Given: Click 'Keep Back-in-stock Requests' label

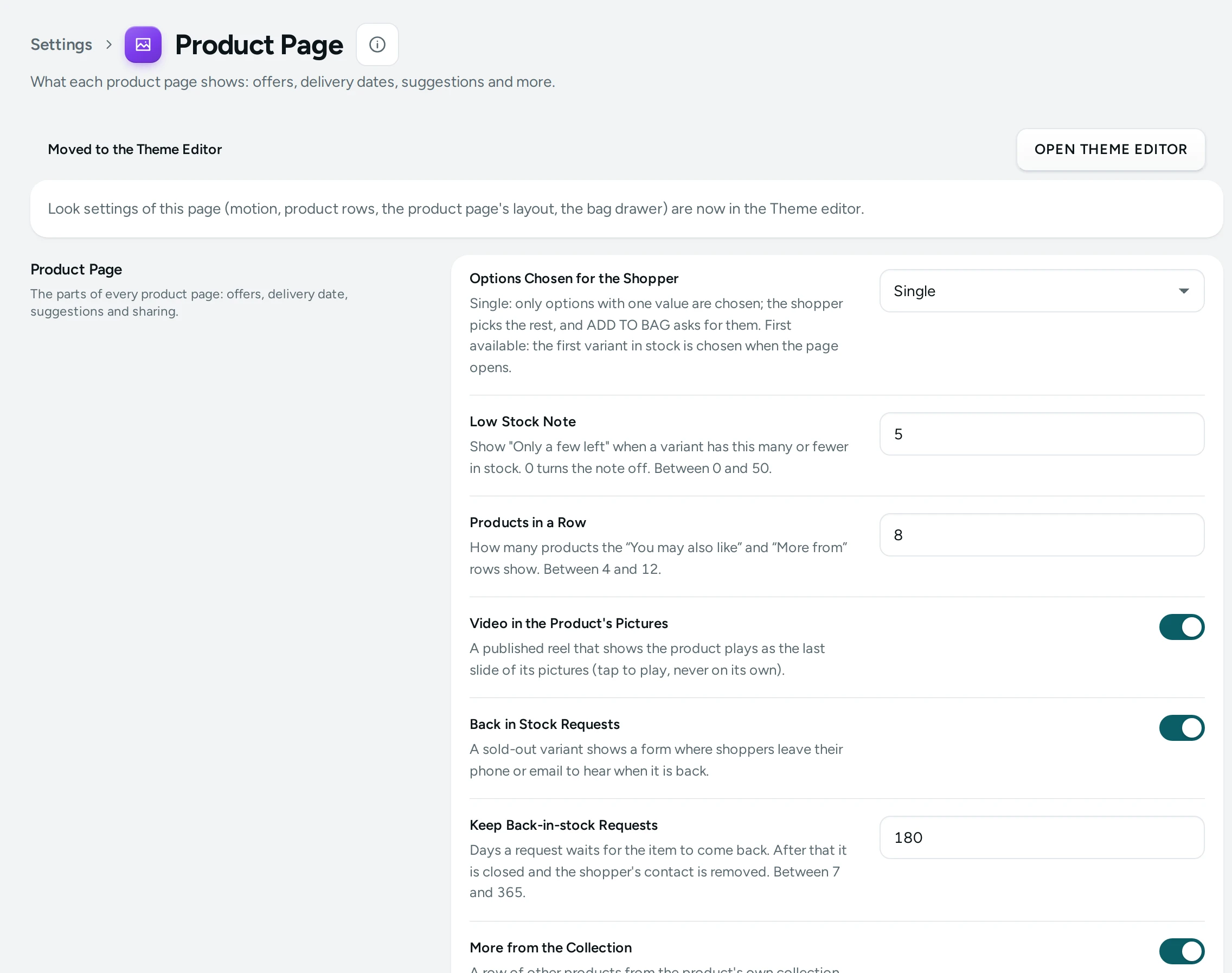Looking at the screenshot, I should [563, 825].
